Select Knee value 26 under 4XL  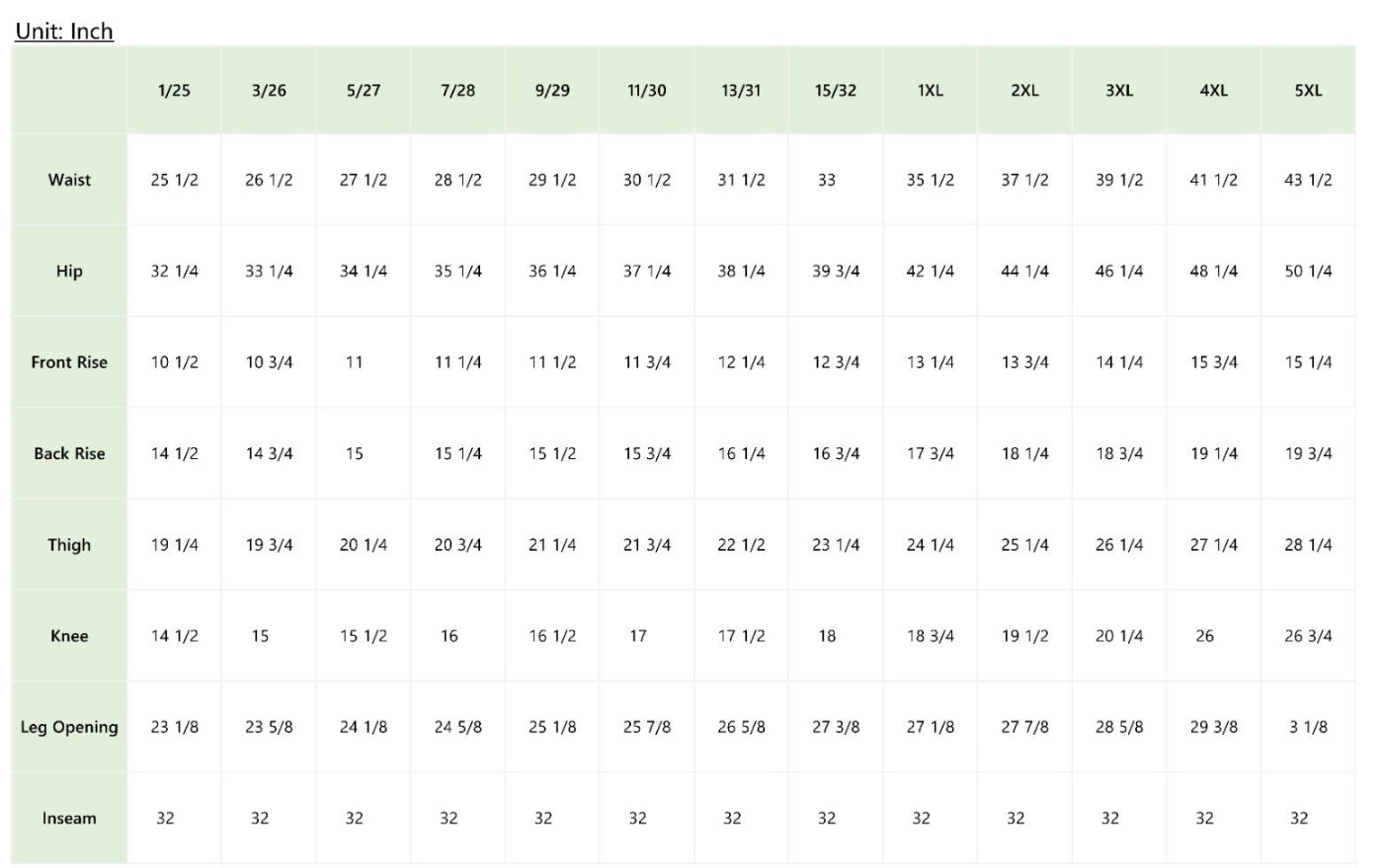coord(1205,636)
